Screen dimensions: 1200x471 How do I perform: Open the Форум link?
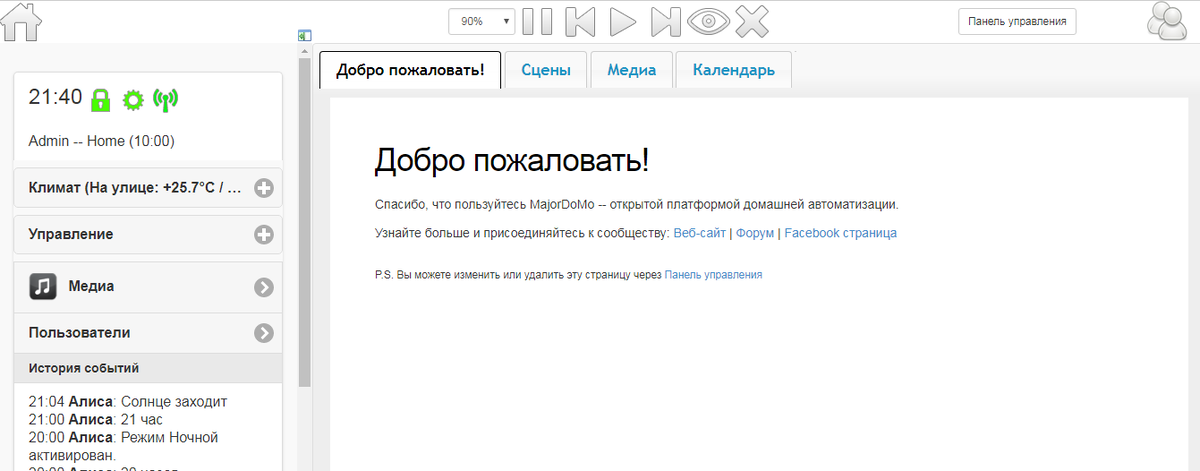click(755, 233)
